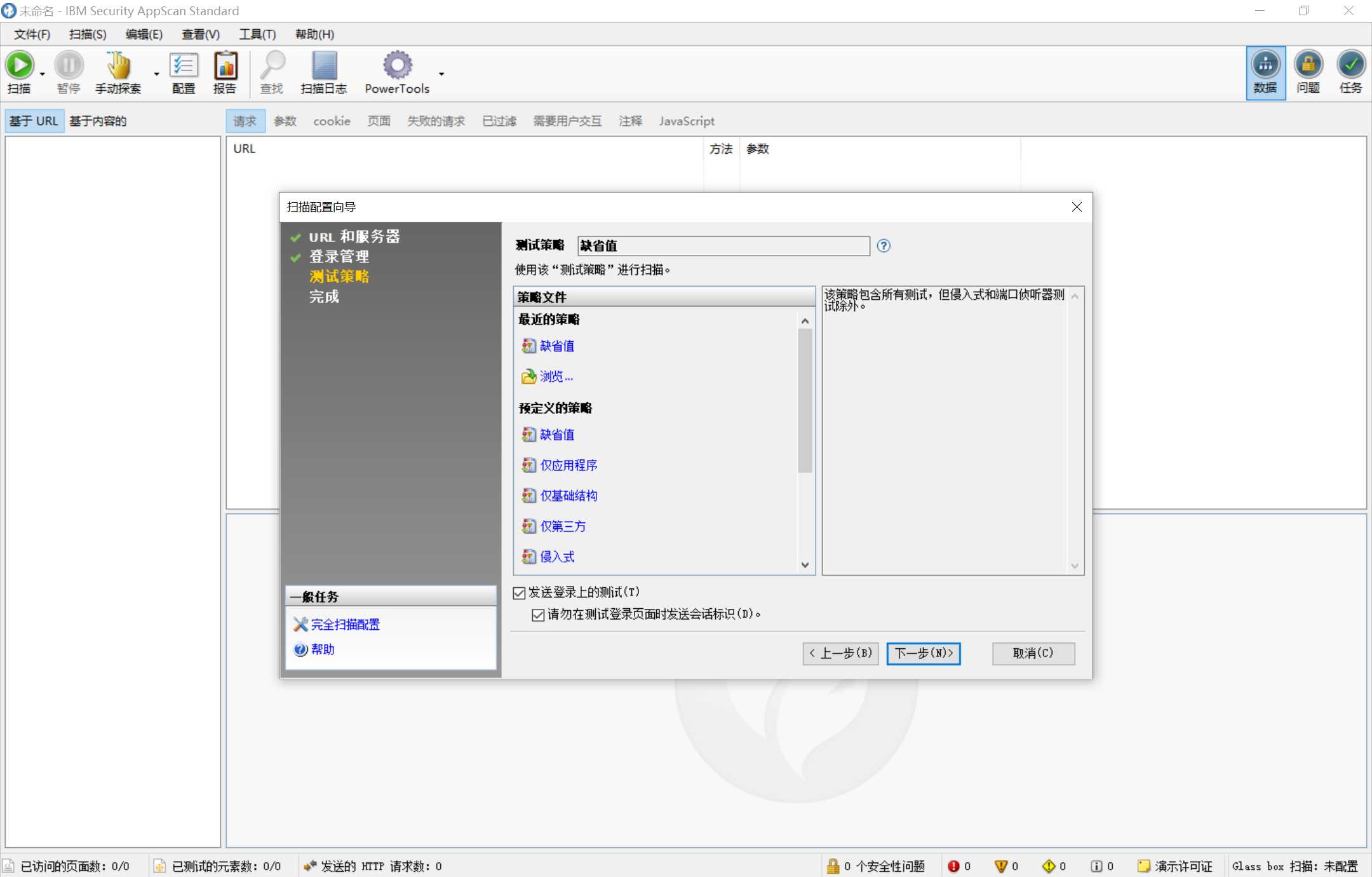Expand the PowerTools dropdown arrow
Image resolution: width=1372 pixels, height=877 pixels.
[x=441, y=74]
